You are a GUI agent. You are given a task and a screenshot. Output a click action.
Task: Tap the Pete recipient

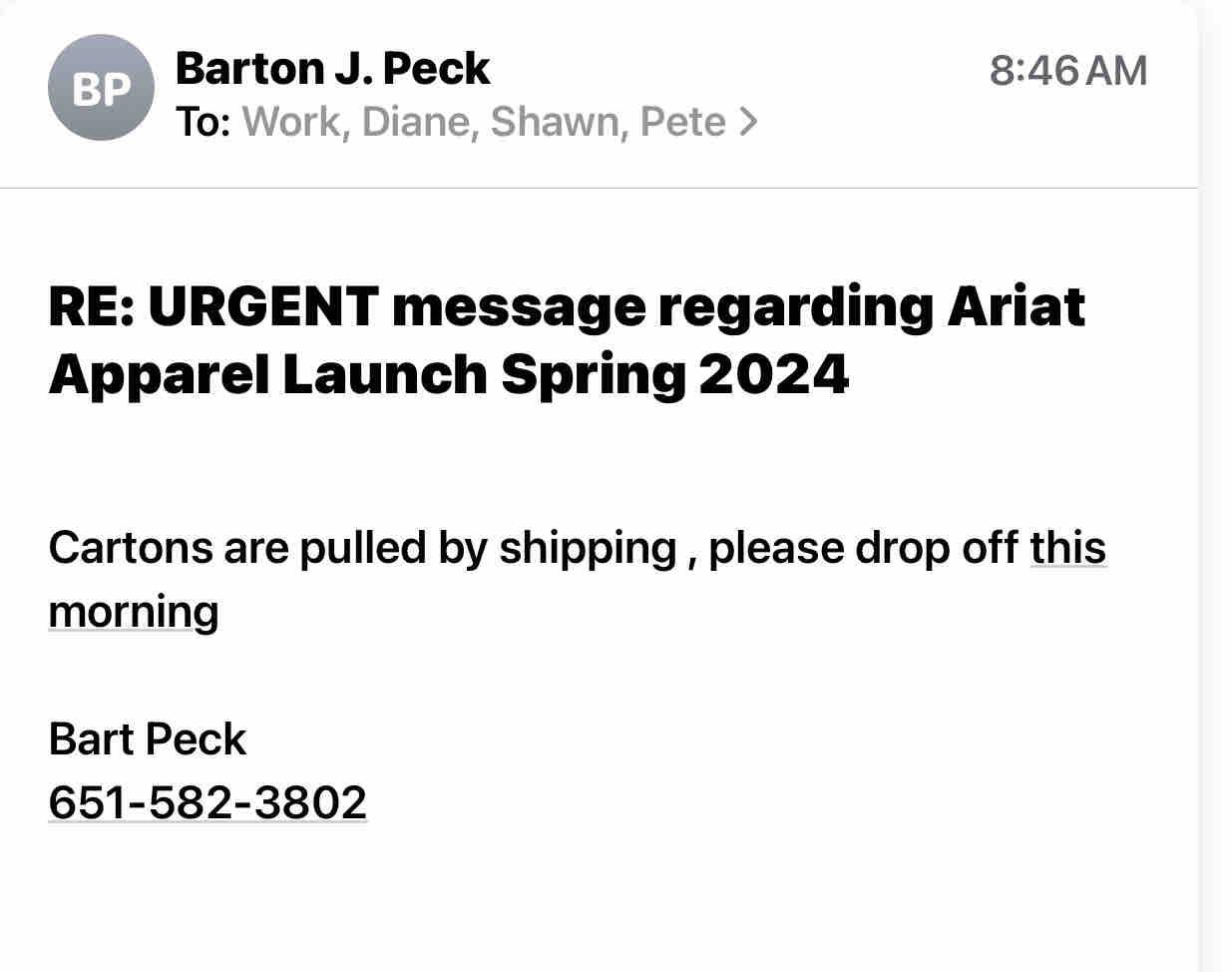pos(682,122)
